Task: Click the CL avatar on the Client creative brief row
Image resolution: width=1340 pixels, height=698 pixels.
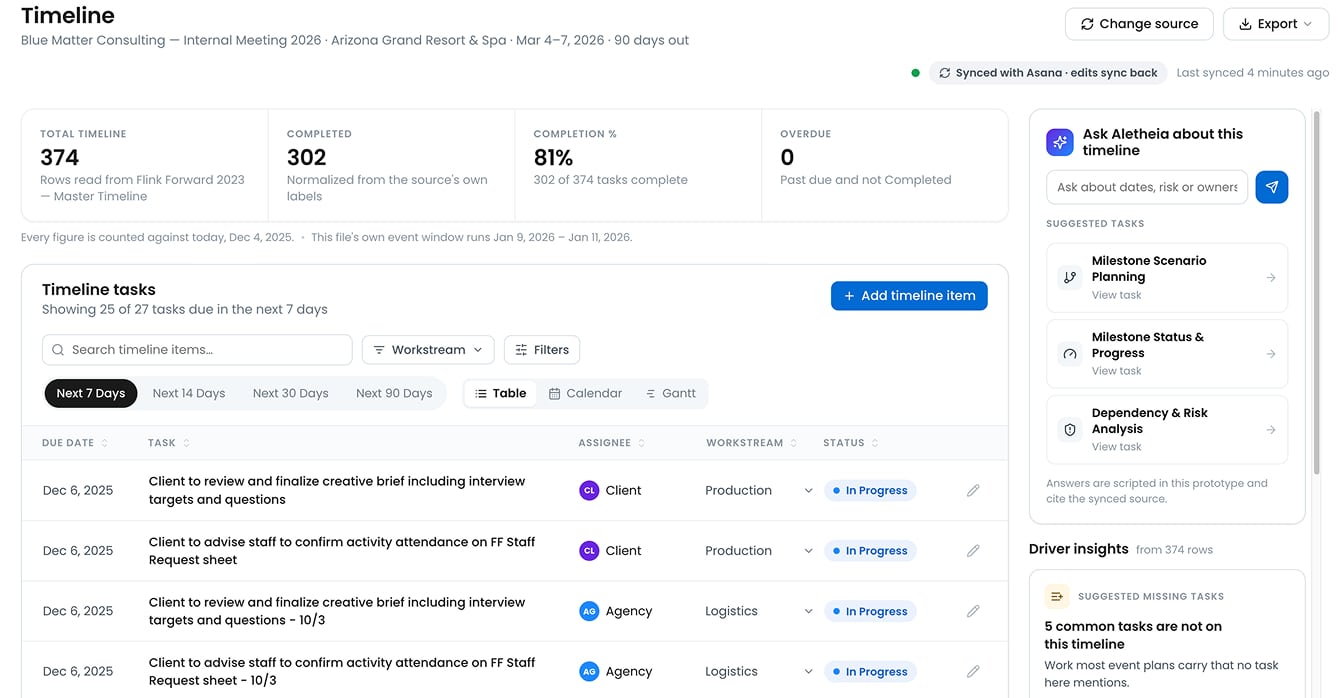Action: 589,491
